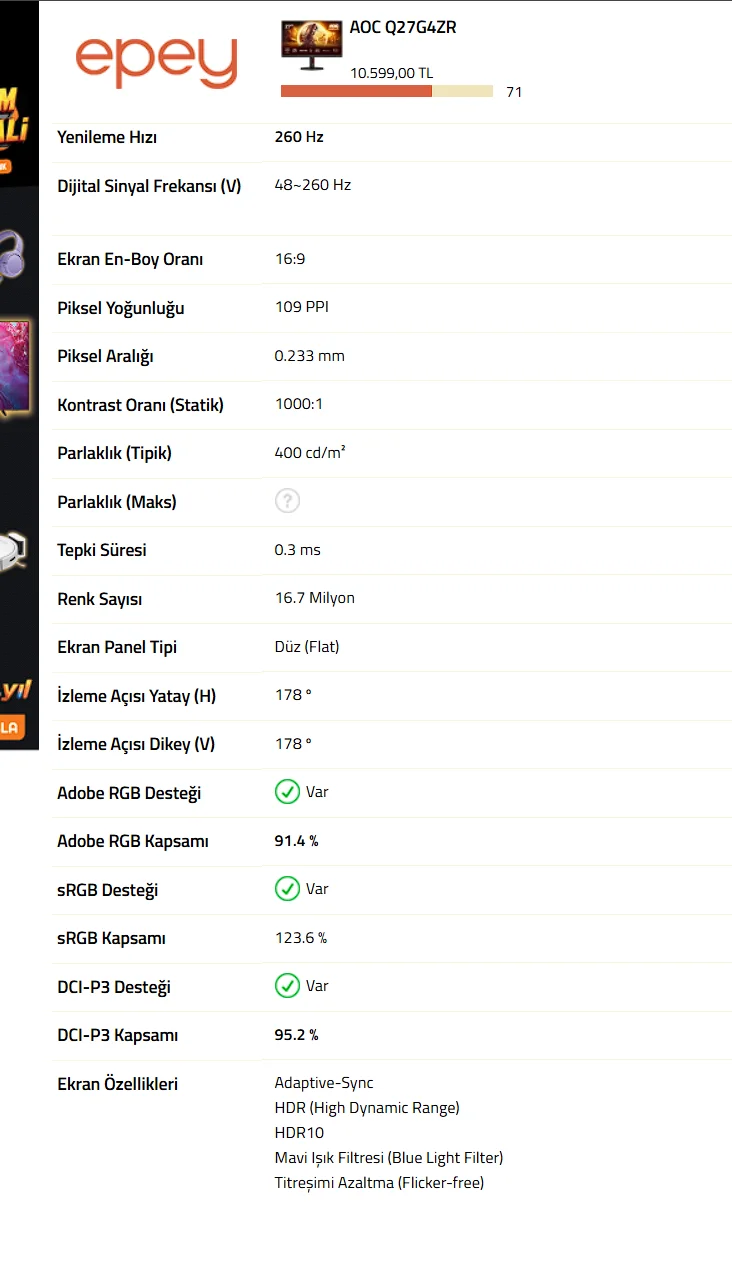The height and width of the screenshot is (1265, 732).
Task: Select the 260 Hz refresh rate value
Action: pyautogui.click(x=299, y=137)
